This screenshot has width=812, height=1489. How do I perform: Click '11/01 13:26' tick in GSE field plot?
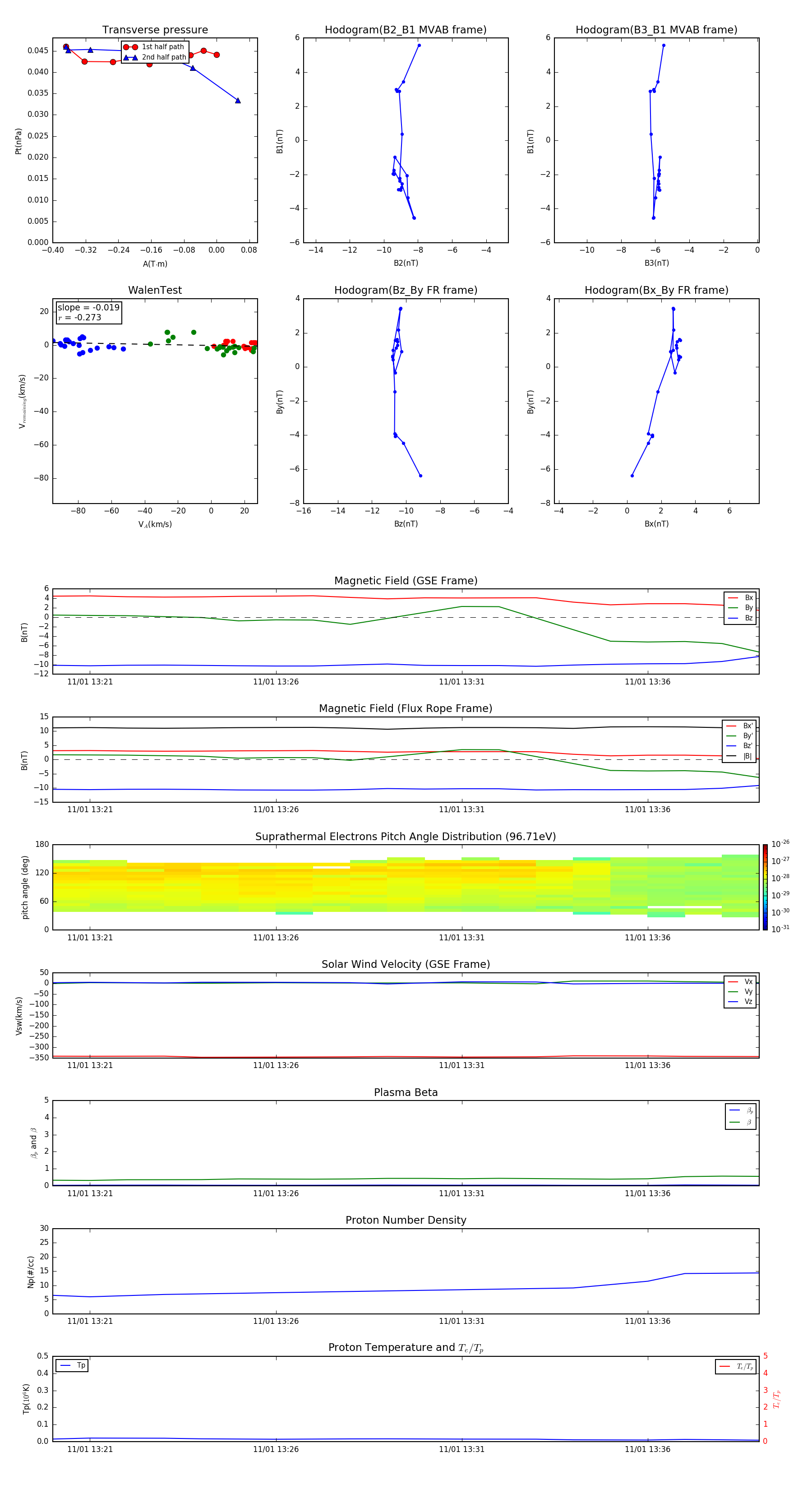(276, 682)
